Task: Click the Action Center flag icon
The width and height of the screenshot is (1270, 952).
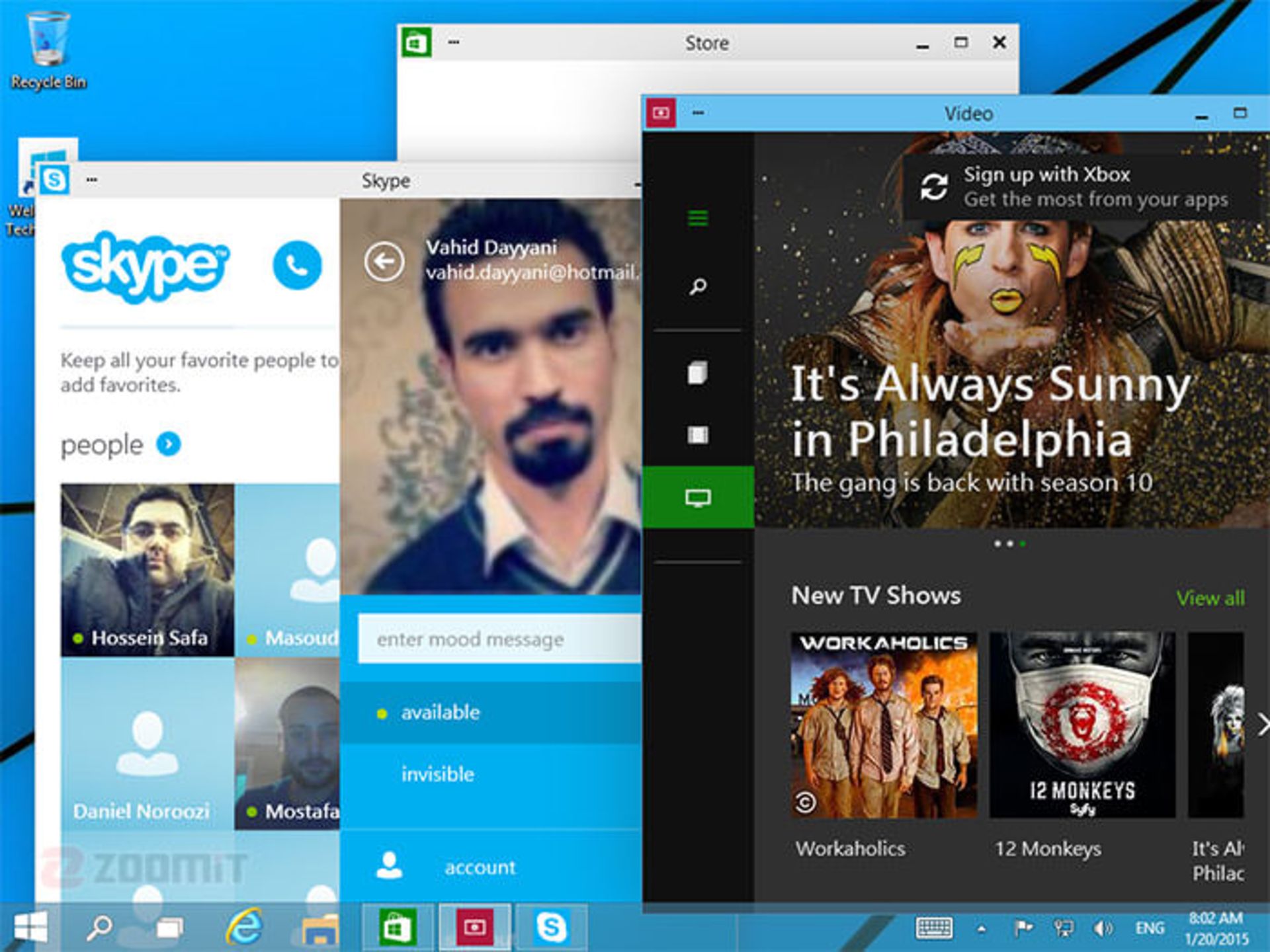Action: [1023, 928]
